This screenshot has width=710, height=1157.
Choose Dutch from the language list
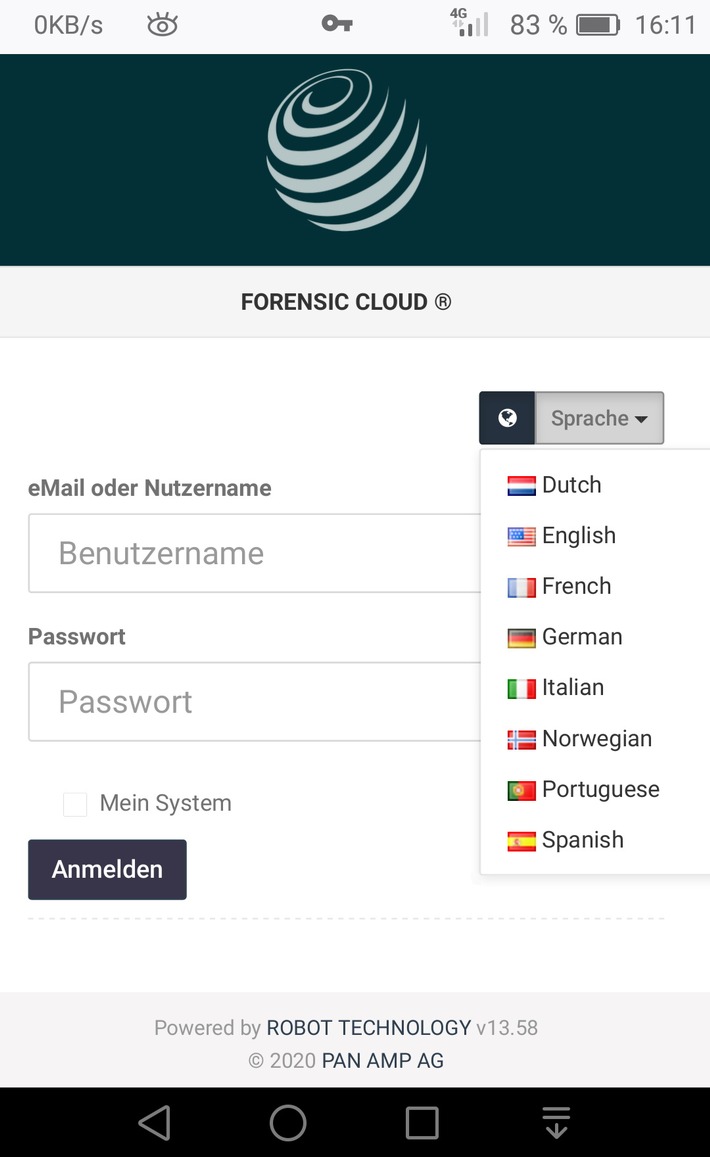click(571, 485)
